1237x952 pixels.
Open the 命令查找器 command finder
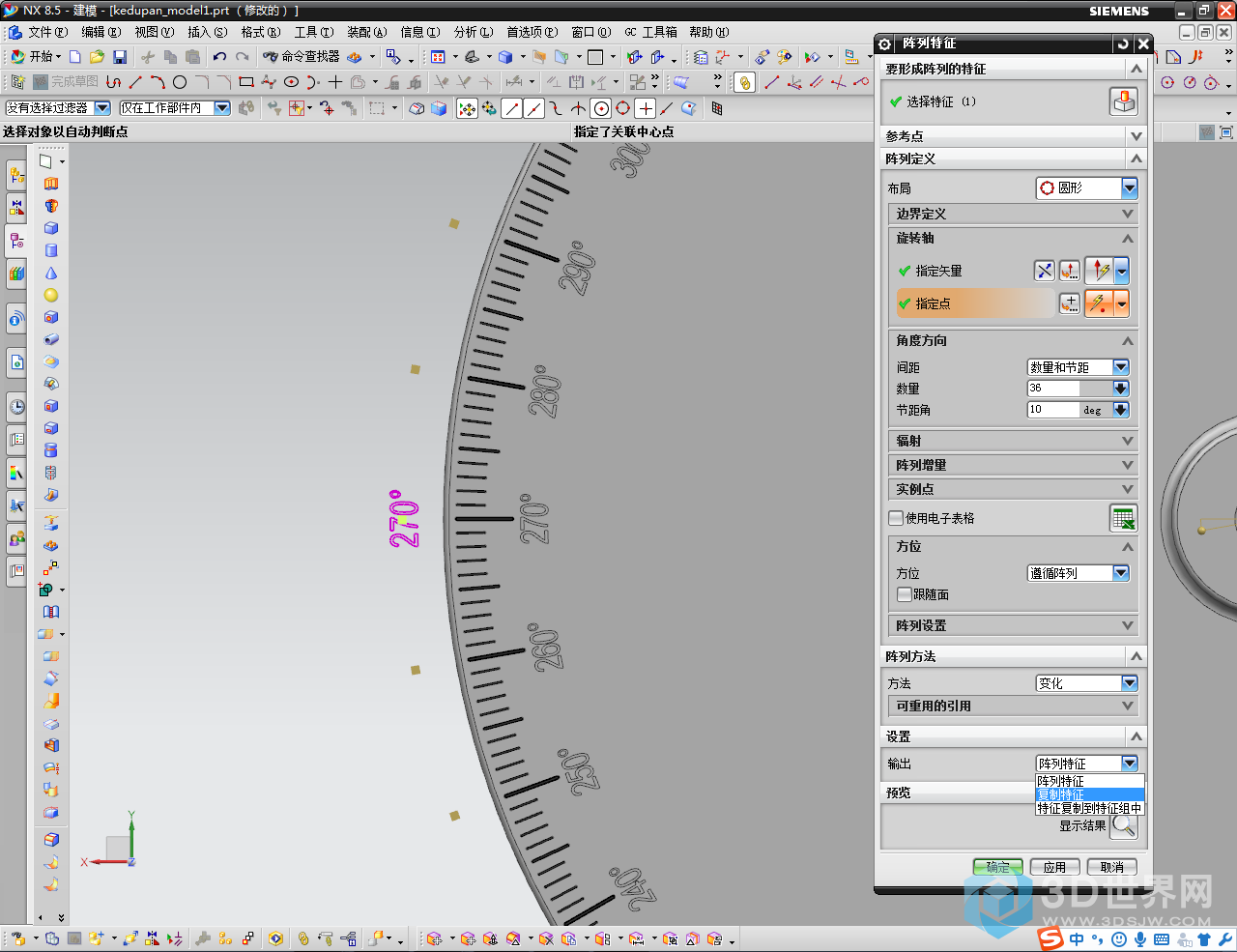pyautogui.click(x=302, y=57)
